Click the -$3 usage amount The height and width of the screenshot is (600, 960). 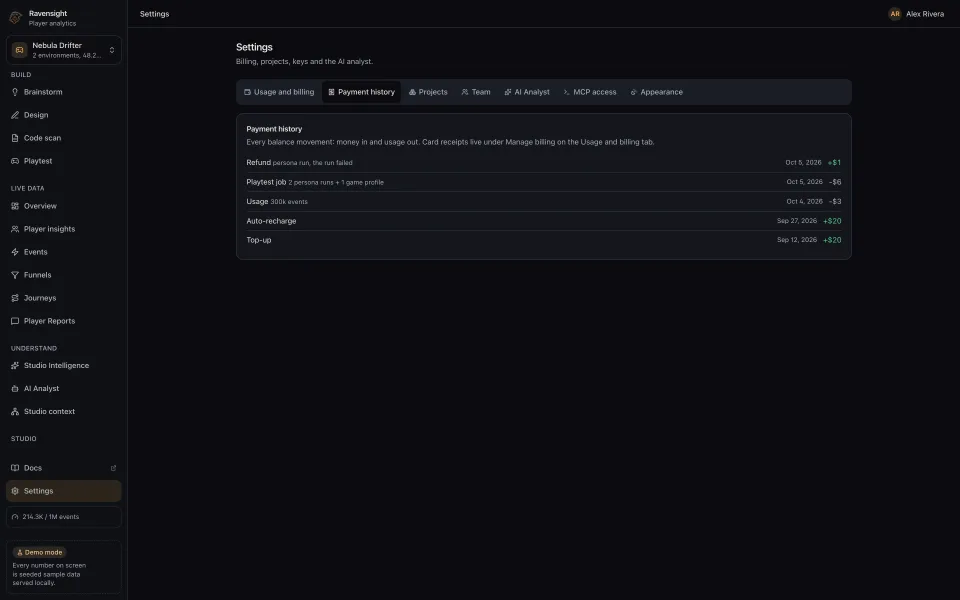[835, 201]
